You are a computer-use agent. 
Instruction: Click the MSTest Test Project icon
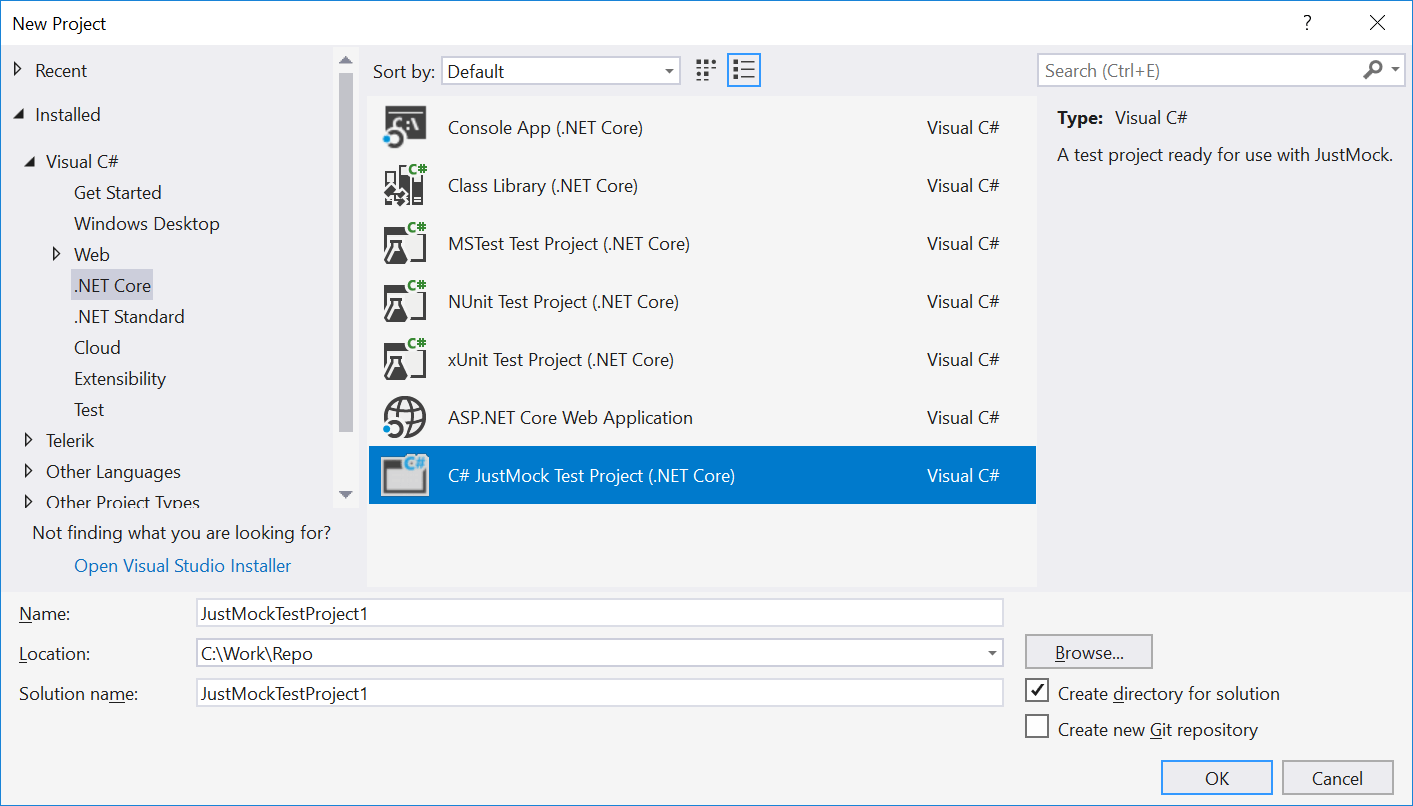tap(405, 244)
